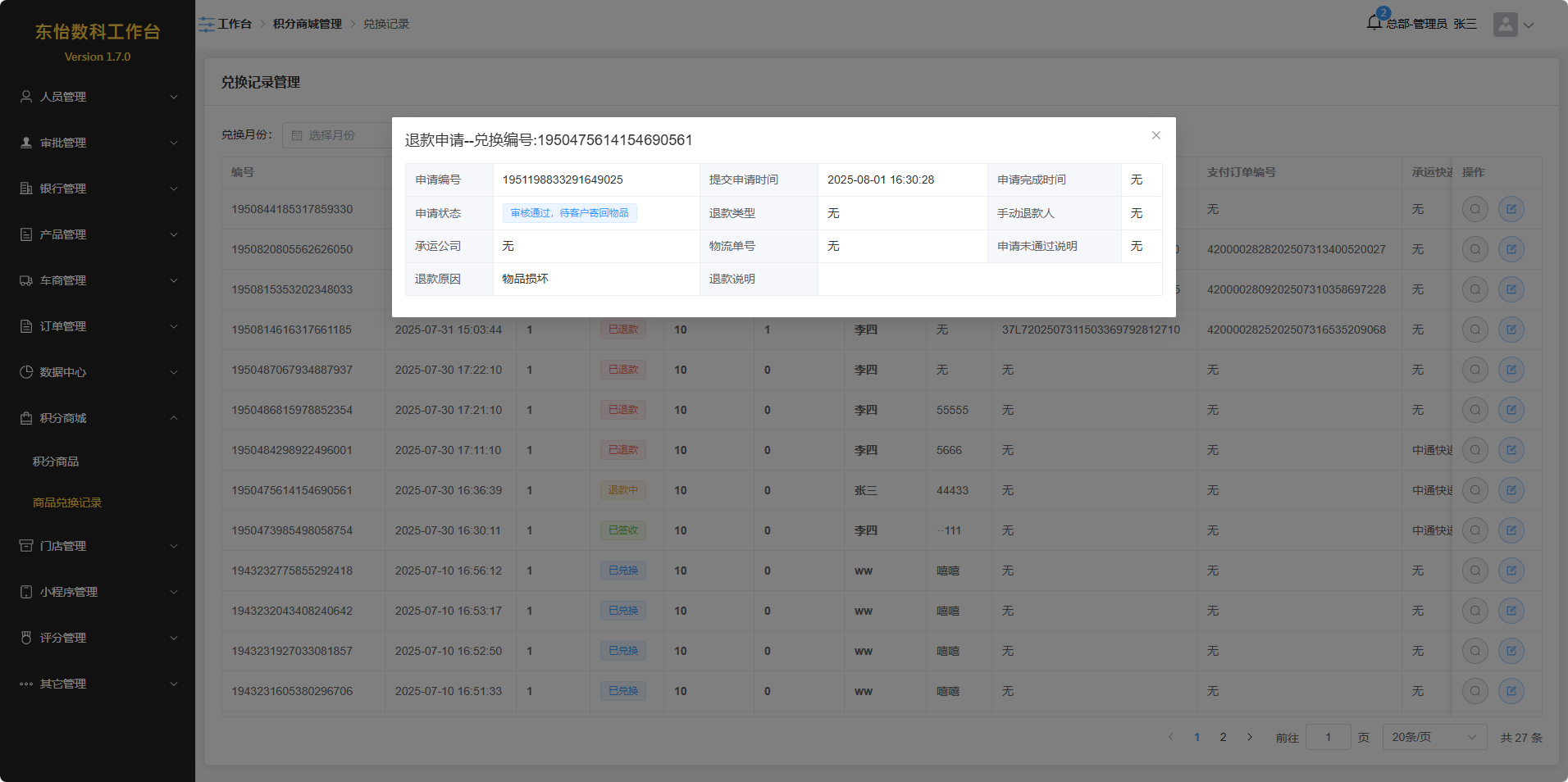1568x782 pixels.
Task: Click view icon for the 退款中 row
Action: click(1475, 490)
